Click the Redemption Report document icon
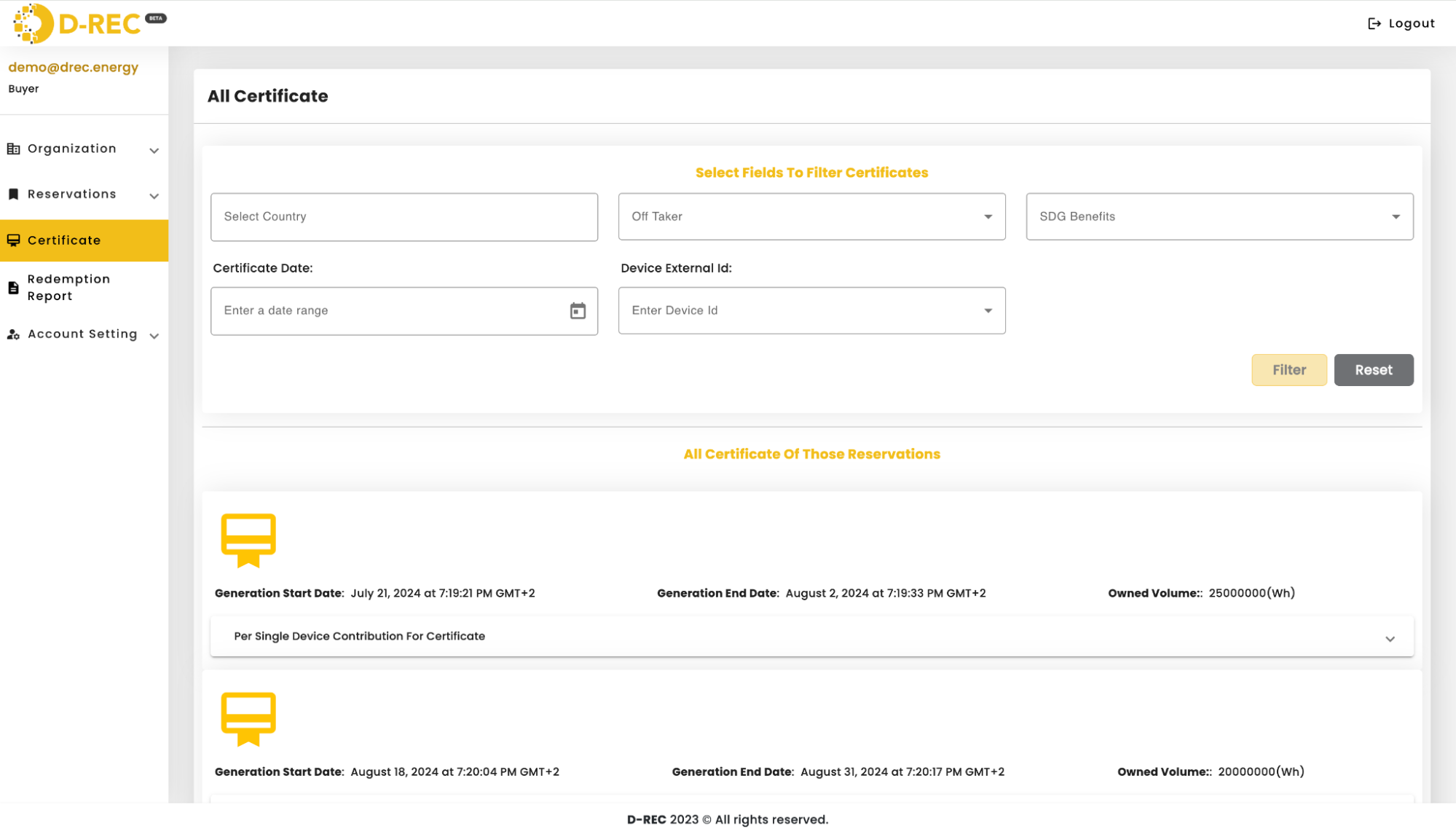 pyautogui.click(x=13, y=288)
